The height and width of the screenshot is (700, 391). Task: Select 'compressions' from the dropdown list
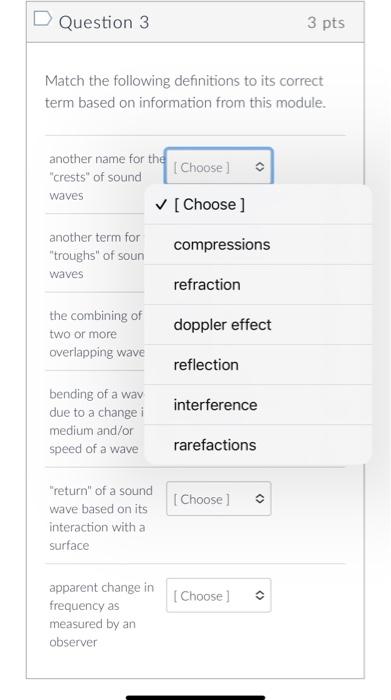[258, 245]
